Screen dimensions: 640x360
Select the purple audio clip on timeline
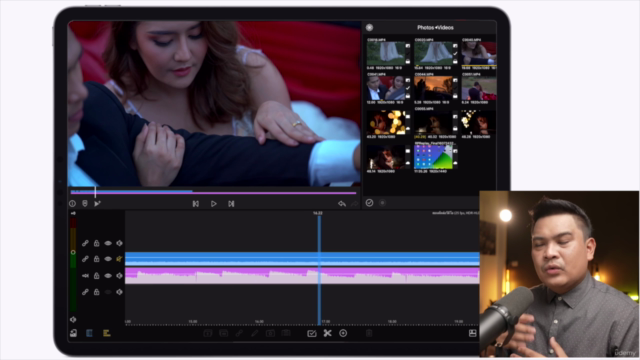[x=302, y=276]
